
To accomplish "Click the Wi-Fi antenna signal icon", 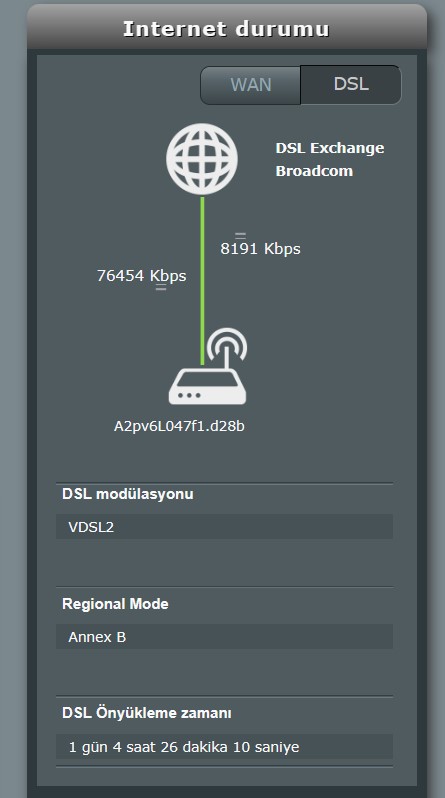I will click(227, 348).
